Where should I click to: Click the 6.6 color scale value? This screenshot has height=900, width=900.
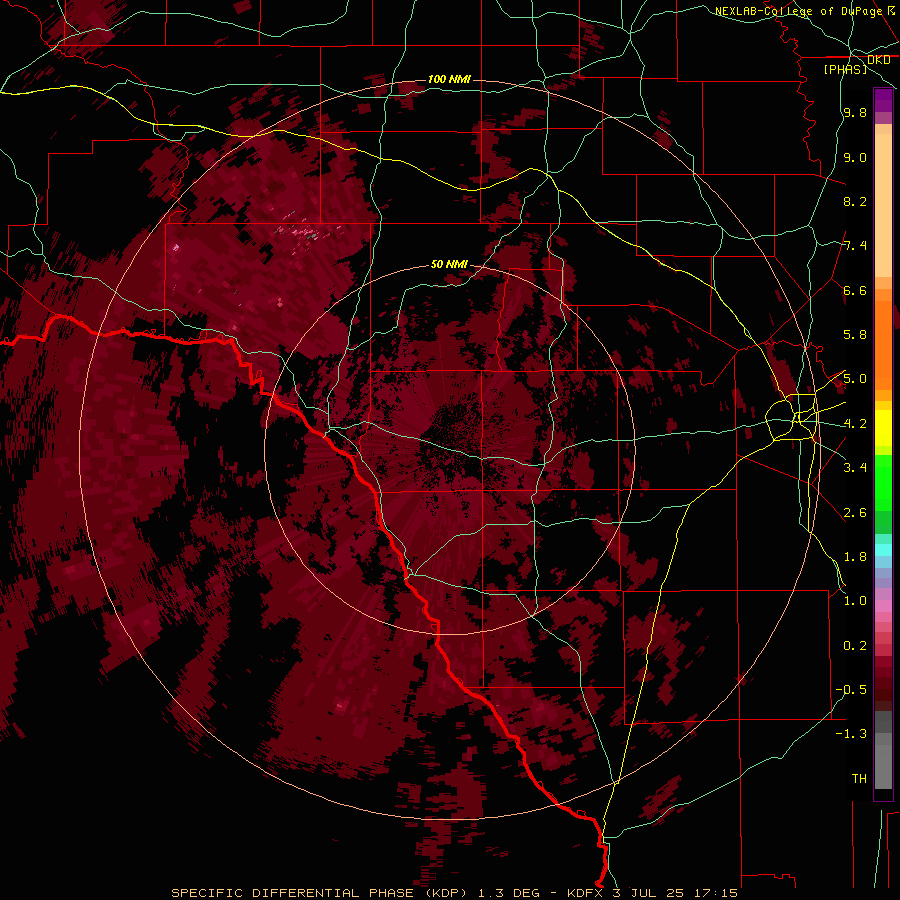pos(855,290)
